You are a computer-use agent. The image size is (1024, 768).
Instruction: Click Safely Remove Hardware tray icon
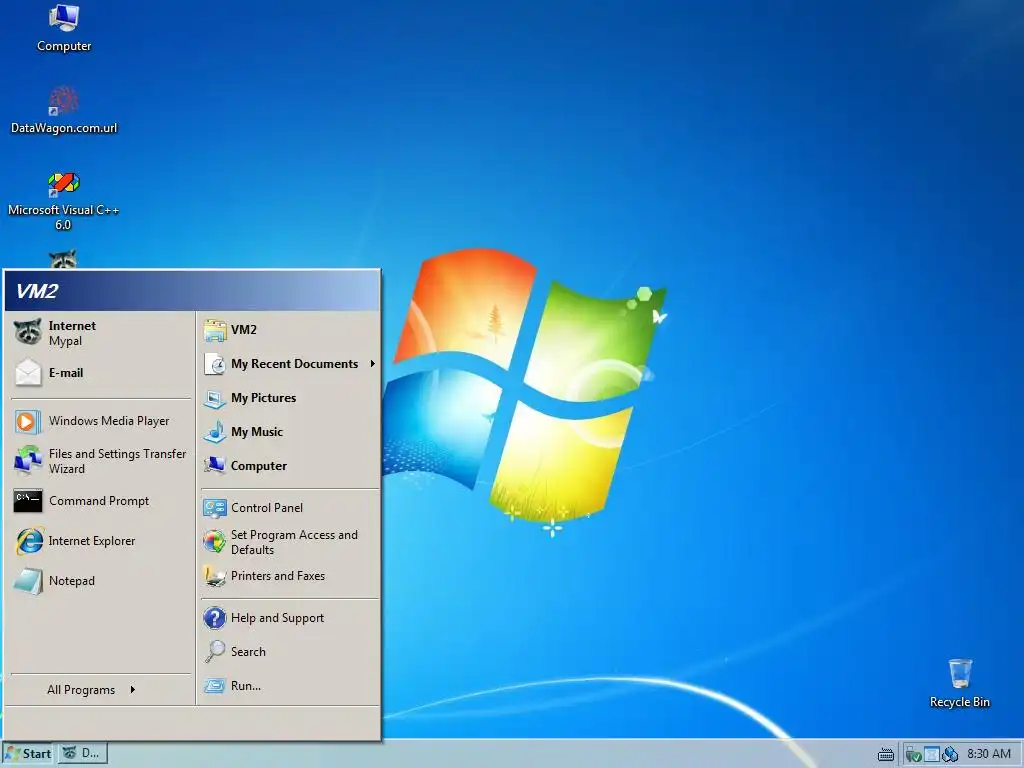point(913,754)
